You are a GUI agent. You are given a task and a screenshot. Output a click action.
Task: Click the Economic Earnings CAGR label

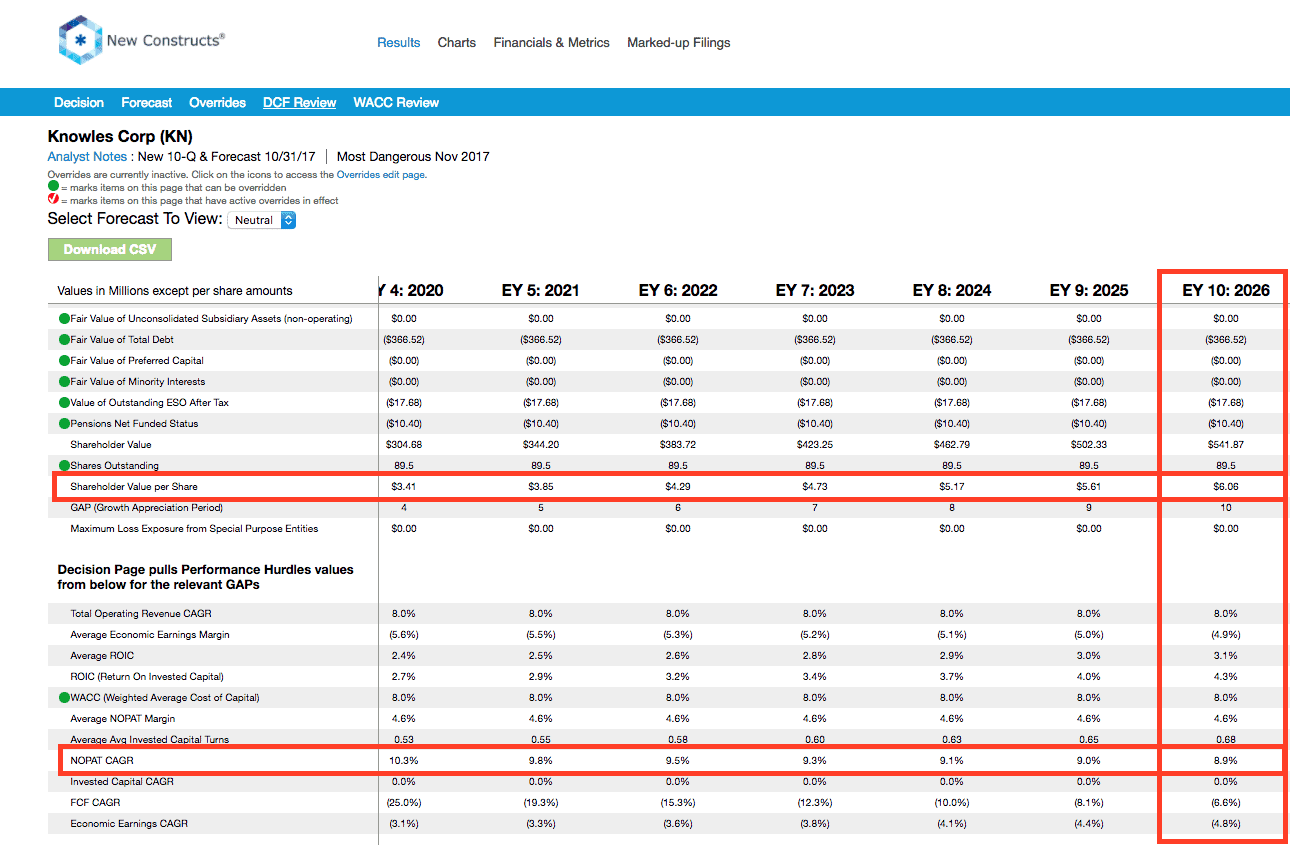(129, 824)
